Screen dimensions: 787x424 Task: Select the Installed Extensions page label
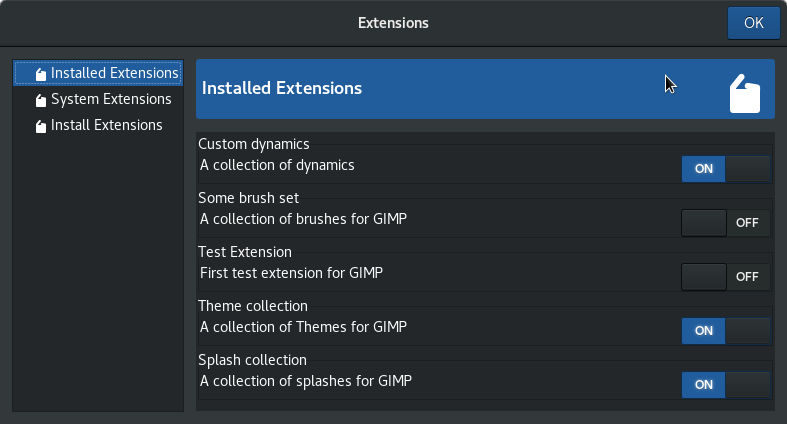click(115, 73)
